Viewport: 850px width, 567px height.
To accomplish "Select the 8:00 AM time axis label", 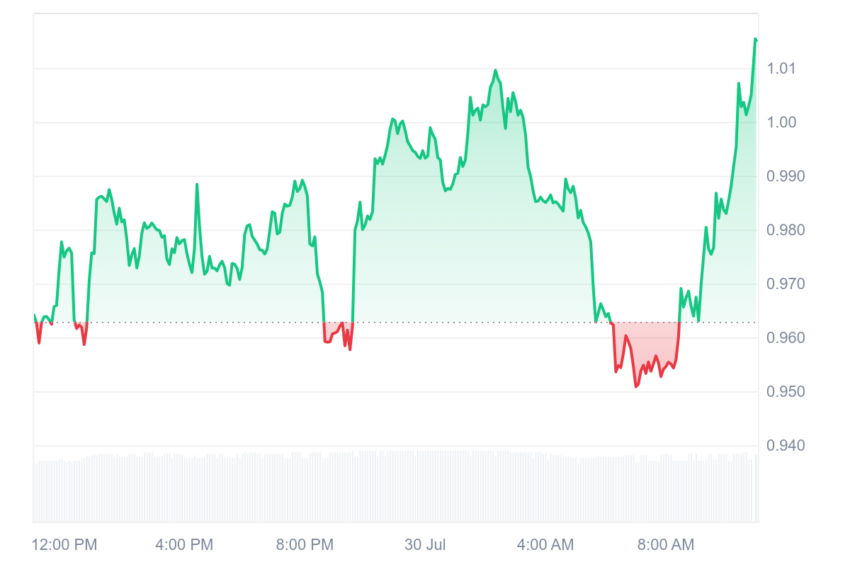I will (666, 545).
